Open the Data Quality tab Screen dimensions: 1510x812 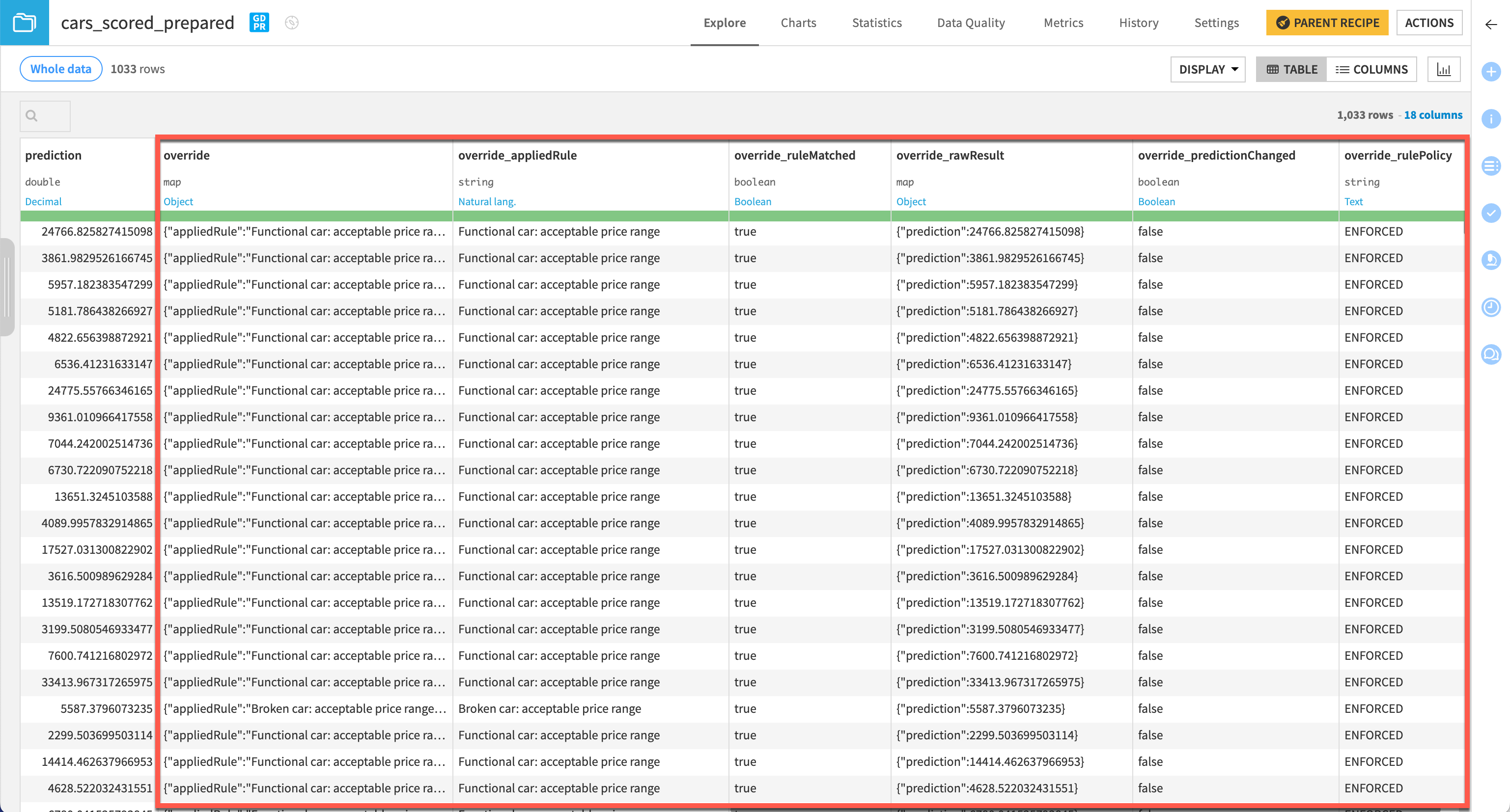click(971, 23)
